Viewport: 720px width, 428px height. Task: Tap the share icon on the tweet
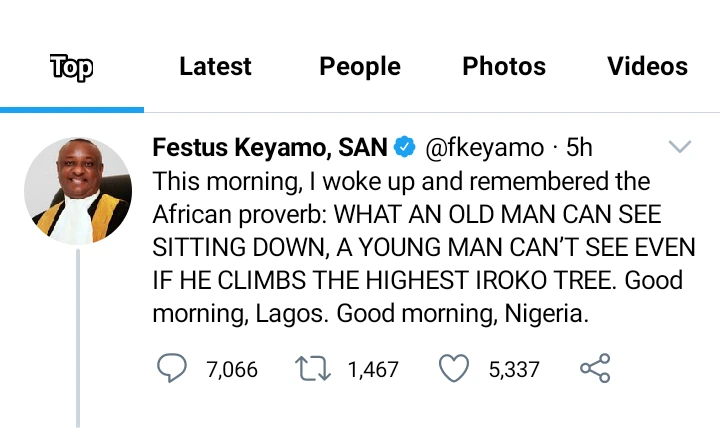point(595,368)
